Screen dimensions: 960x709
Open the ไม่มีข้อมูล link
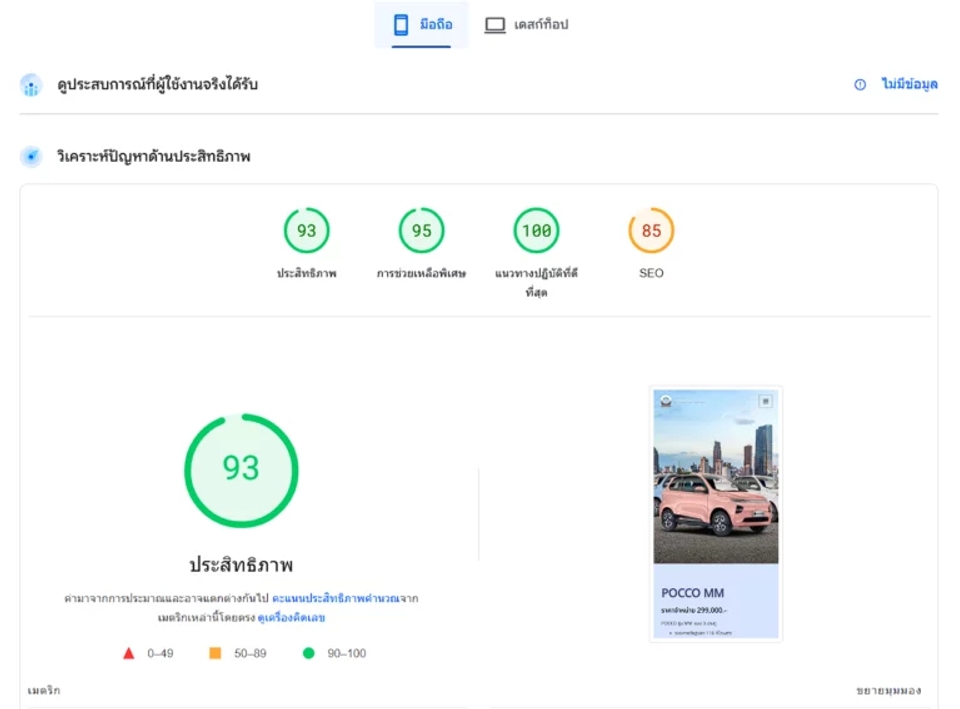[909, 84]
